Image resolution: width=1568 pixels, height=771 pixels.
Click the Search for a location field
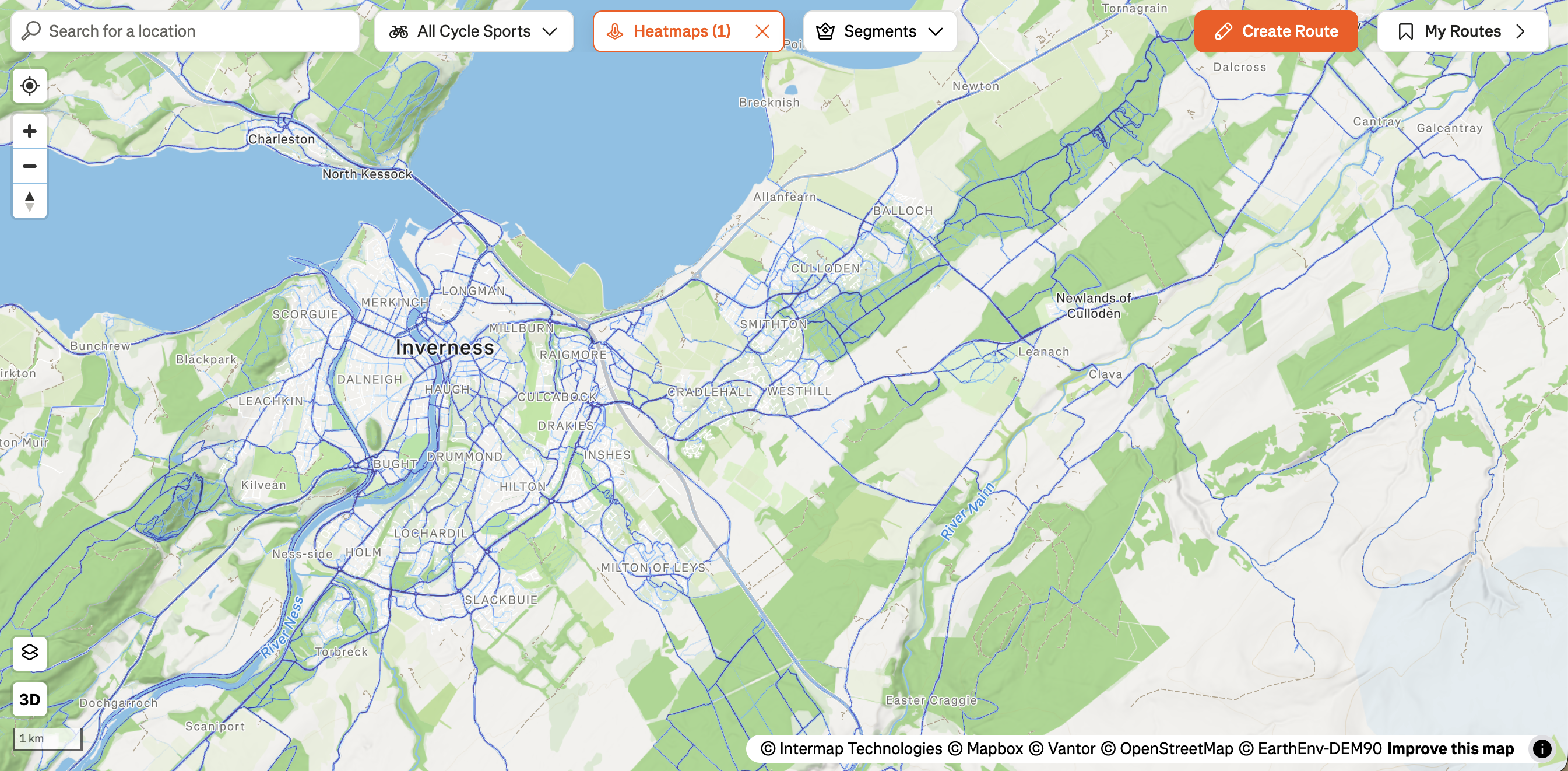(185, 31)
